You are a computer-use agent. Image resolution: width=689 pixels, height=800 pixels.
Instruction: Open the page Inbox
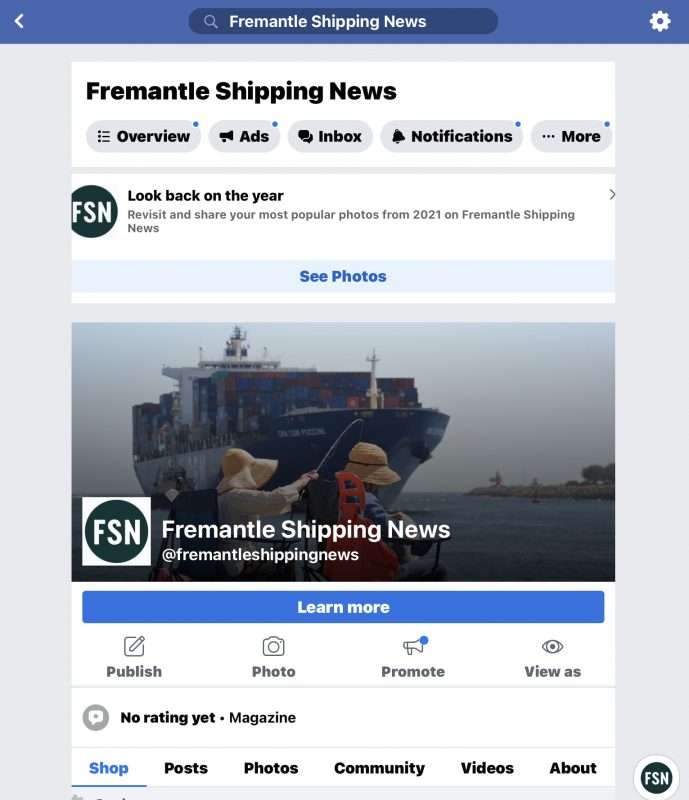coord(330,136)
